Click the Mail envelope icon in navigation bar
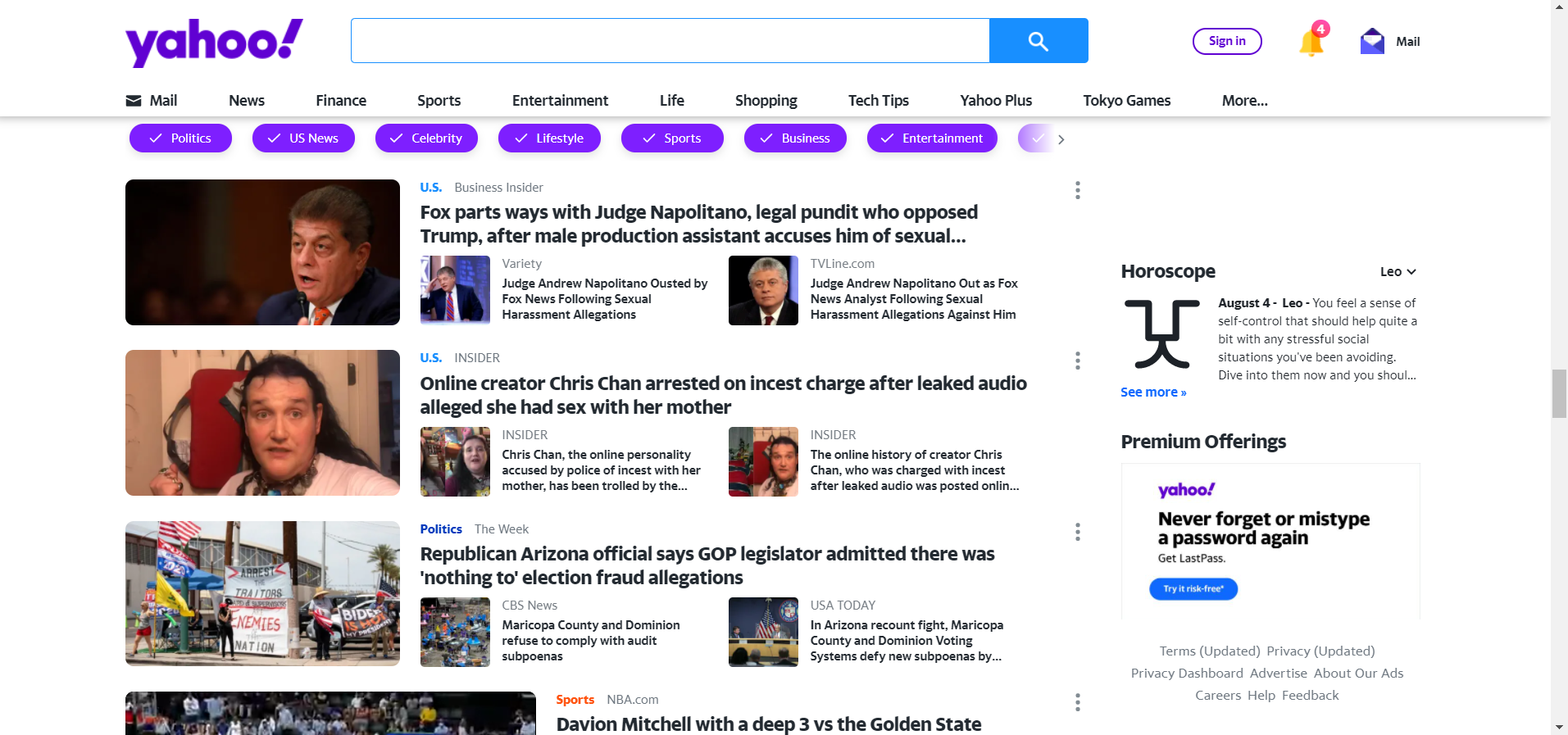Image resolution: width=1568 pixels, height=735 pixels. click(x=134, y=101)
